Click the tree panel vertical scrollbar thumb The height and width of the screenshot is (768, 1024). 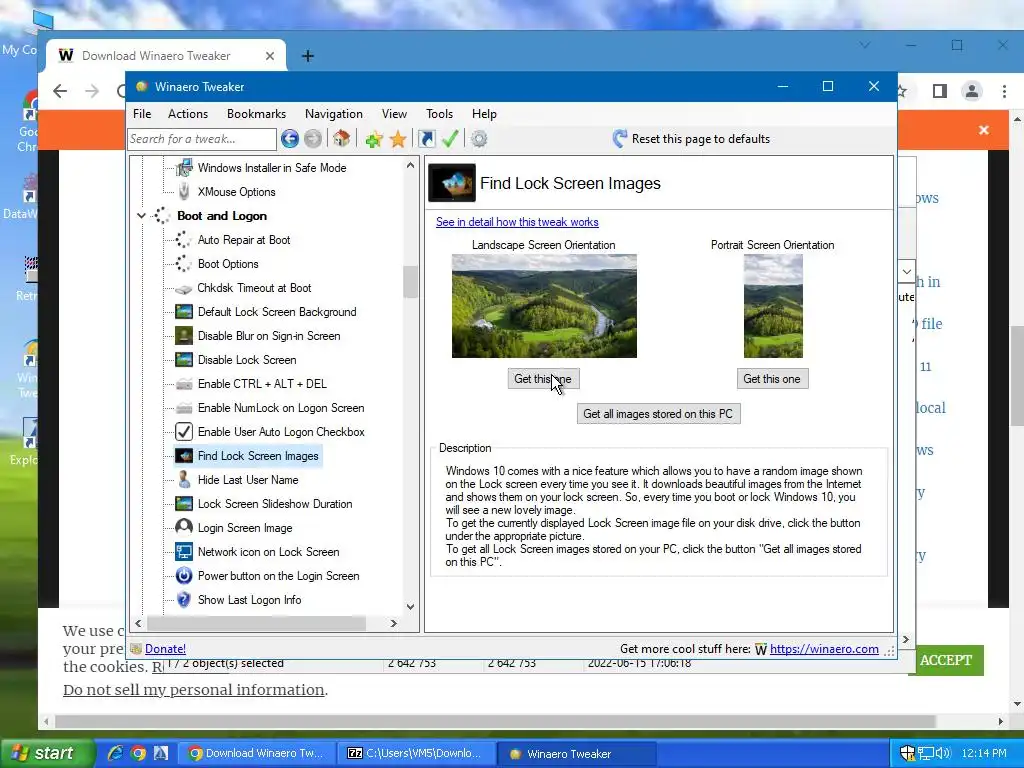click(410, 281)
